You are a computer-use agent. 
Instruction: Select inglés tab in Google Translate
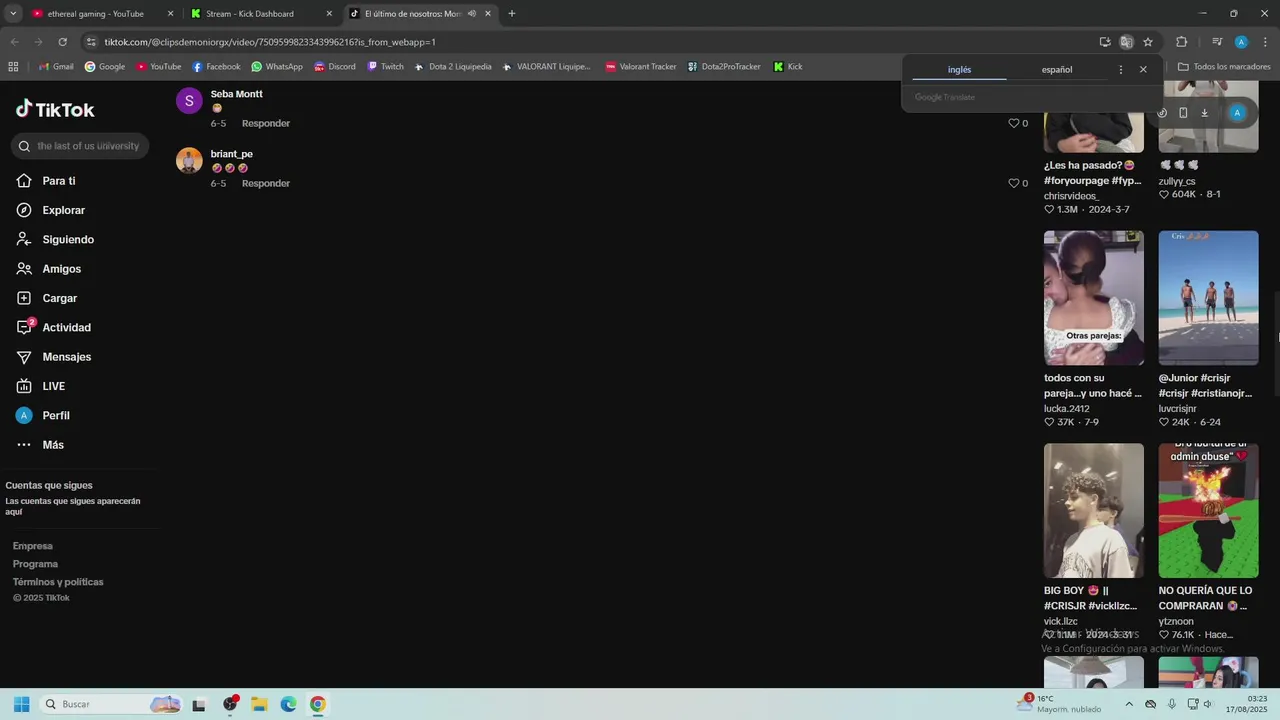tap(959, 70)
